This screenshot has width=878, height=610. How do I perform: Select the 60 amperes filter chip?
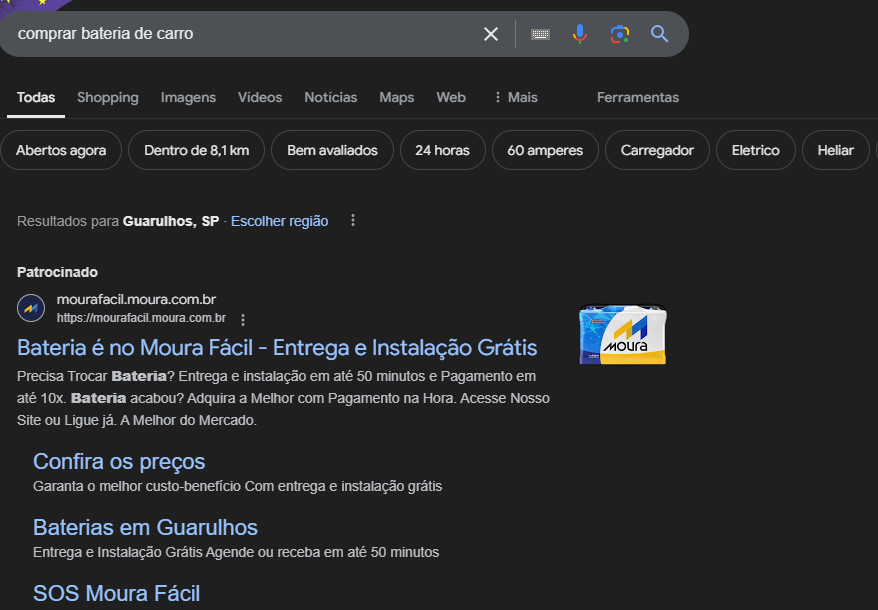coord(545,149)
